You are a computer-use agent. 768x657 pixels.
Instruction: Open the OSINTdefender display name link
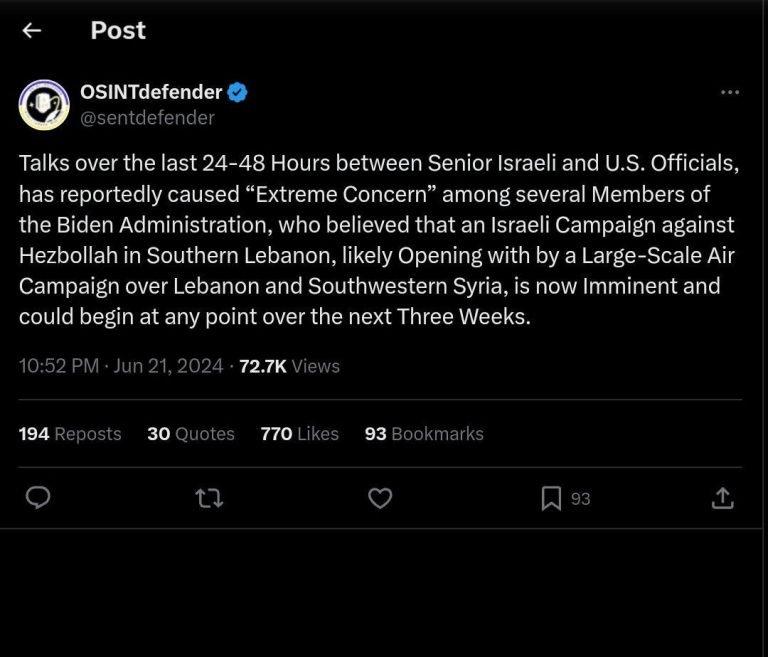[x=151, y=93]
